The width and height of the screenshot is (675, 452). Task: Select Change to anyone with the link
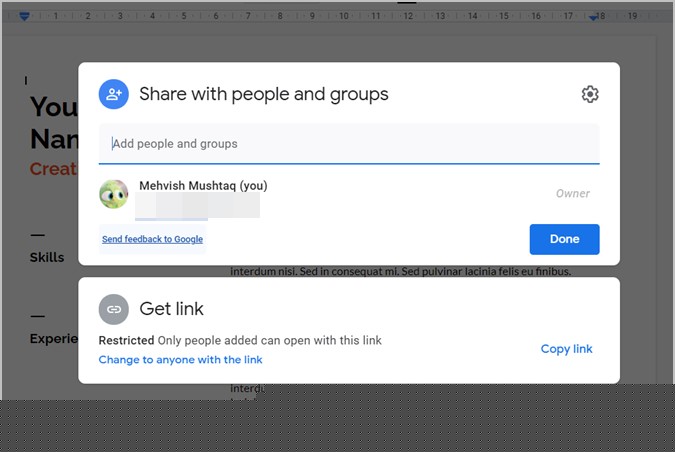(x=180, y=360)
